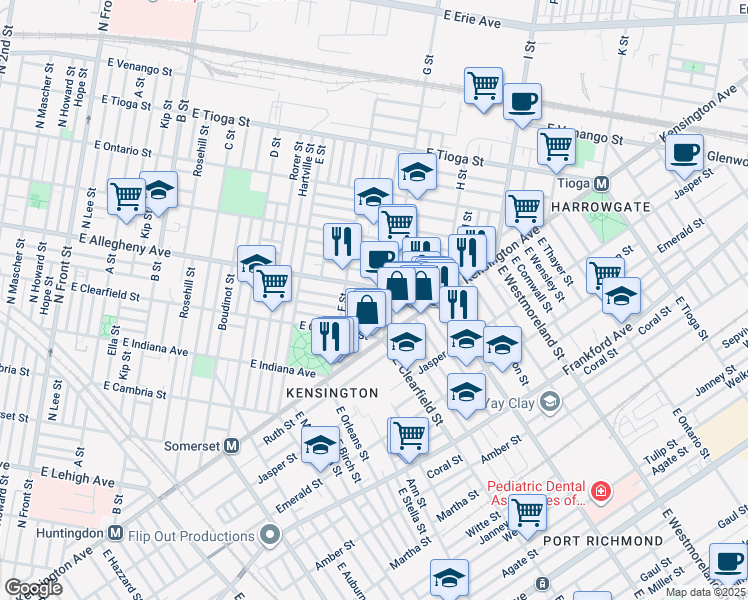Click the graduation cap marker left of Yay Clay
The height and width of the screenshot is (600, 748).
[466, 392]
